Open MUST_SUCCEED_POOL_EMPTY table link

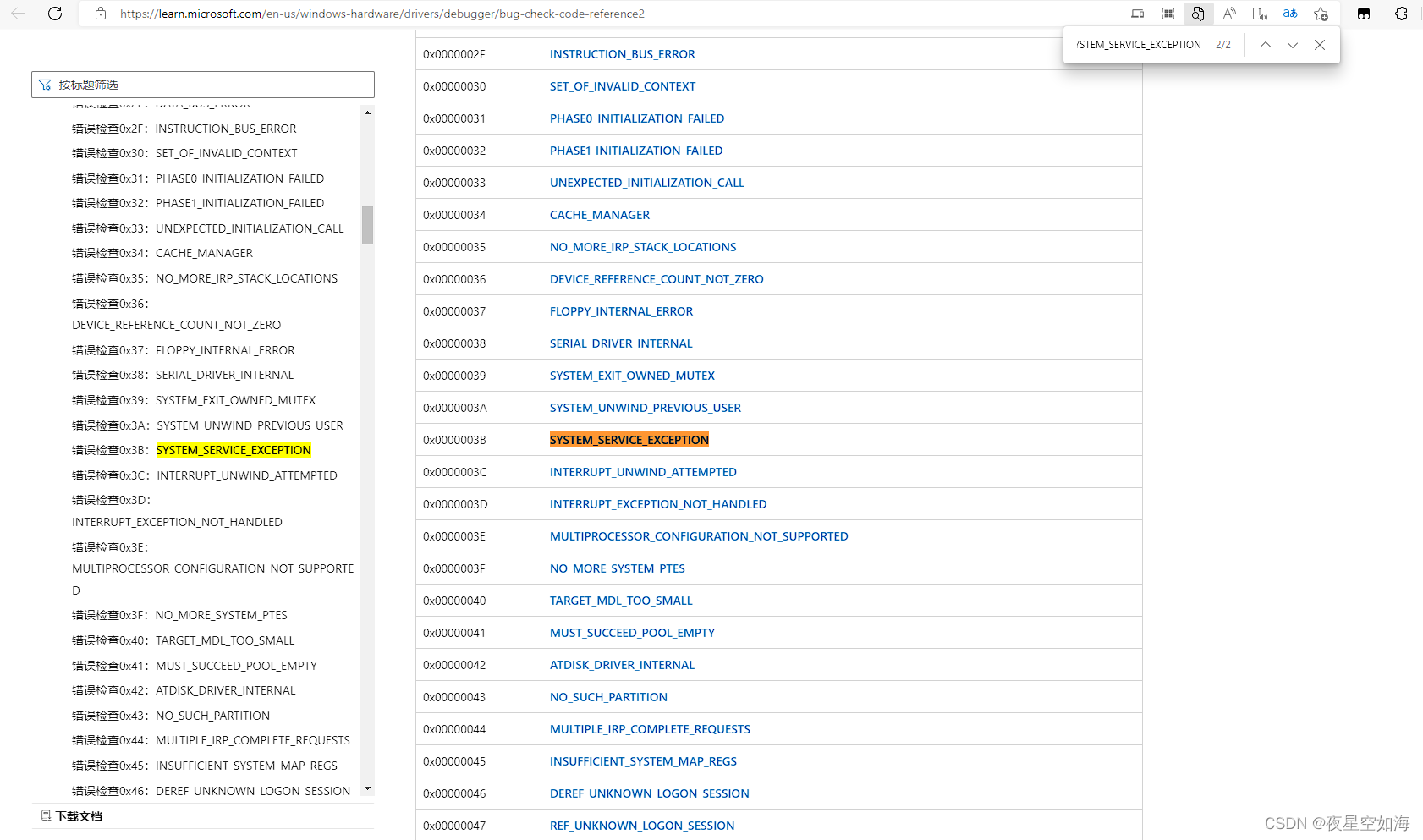[632, 633]
